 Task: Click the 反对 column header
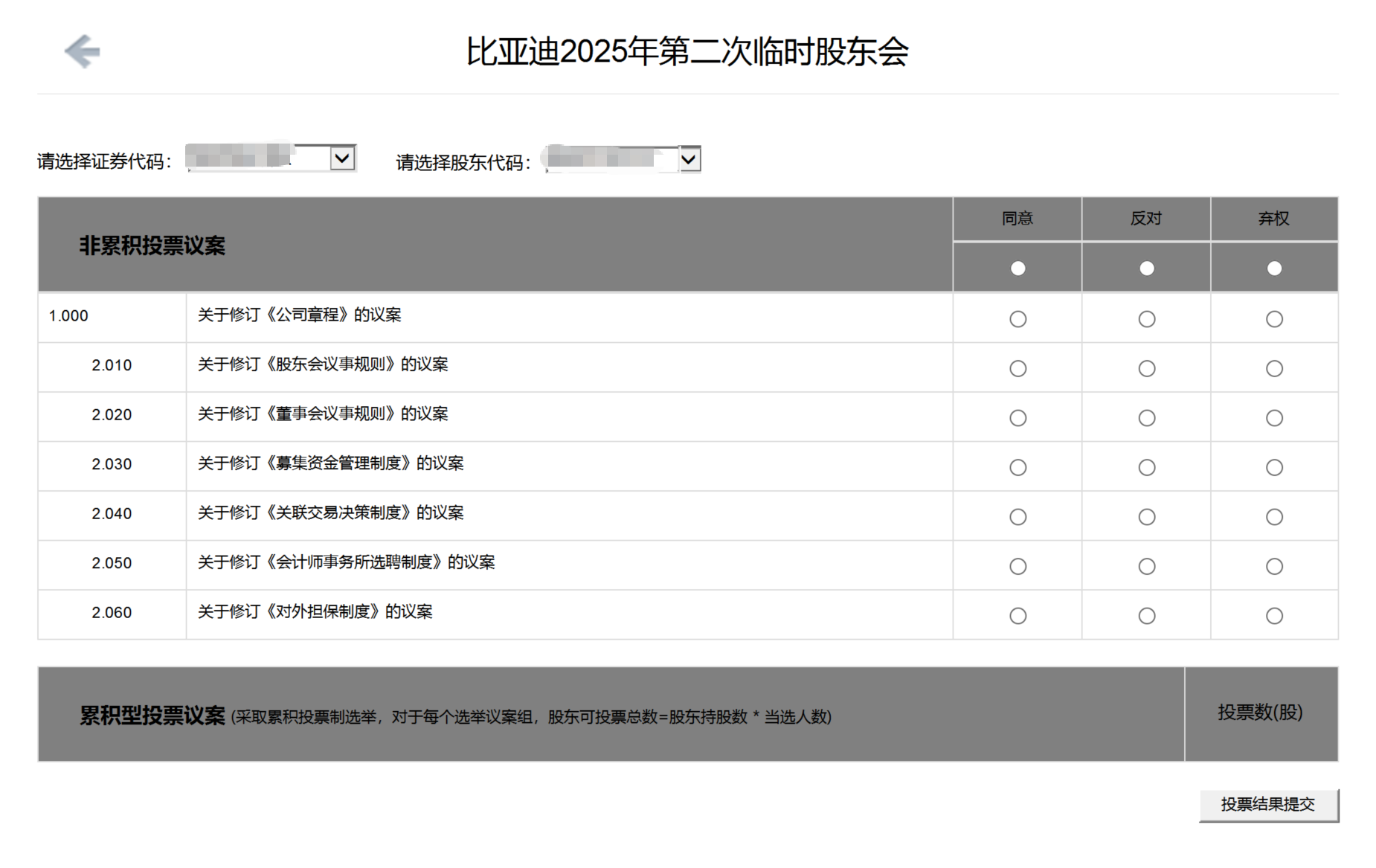[x=1146, y=219]
